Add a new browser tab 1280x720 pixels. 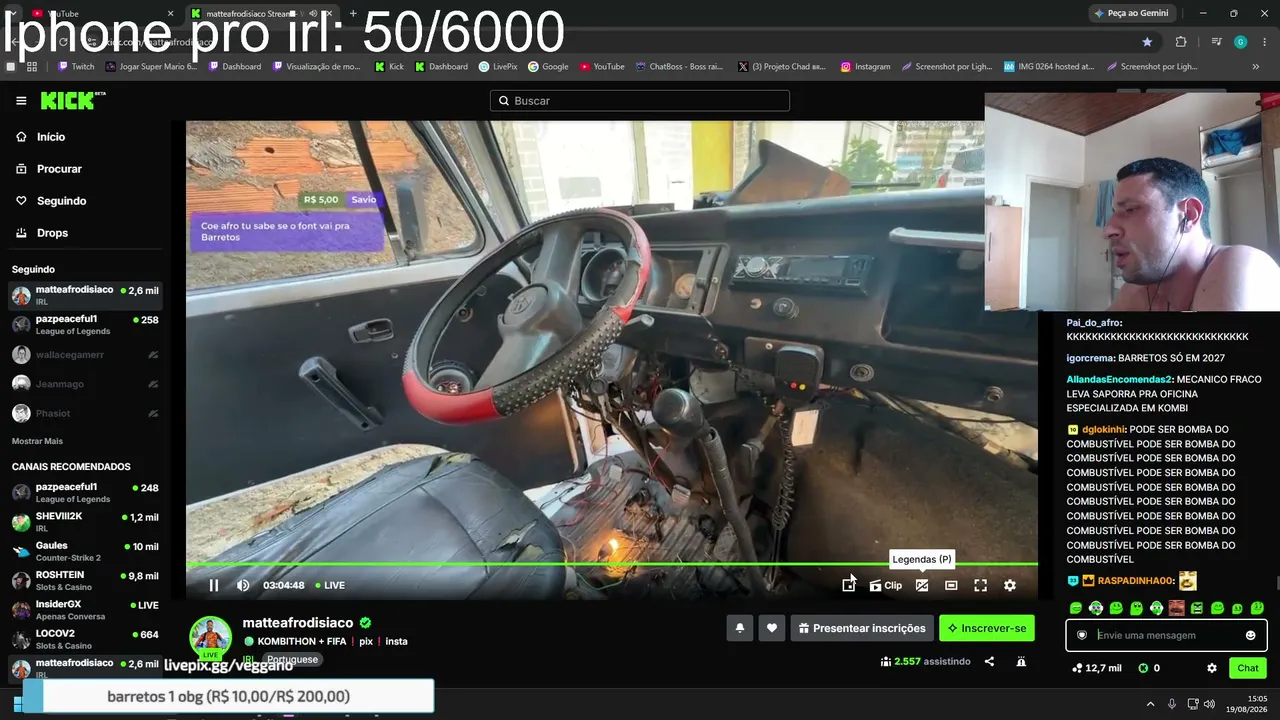pyautogui.click(x=353, y=13)
